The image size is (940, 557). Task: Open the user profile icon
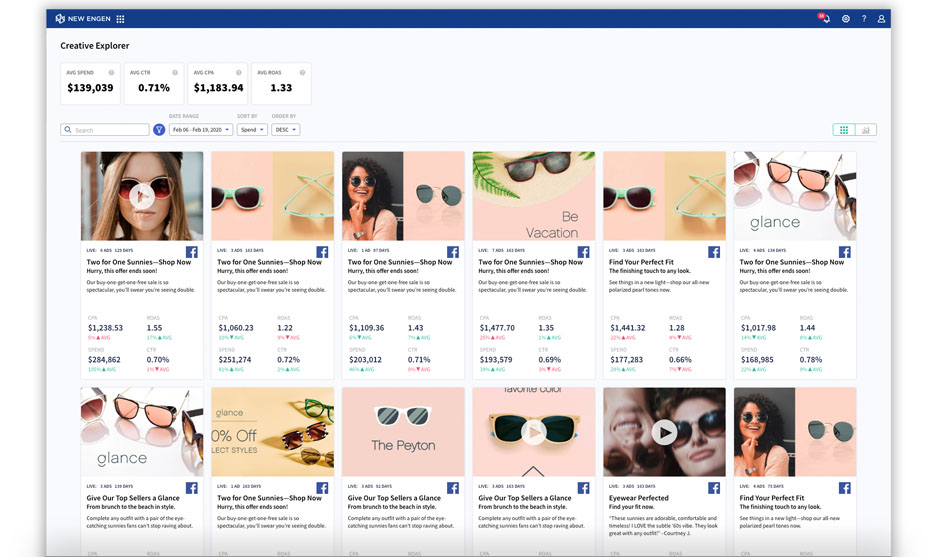(x=881, y=19)
